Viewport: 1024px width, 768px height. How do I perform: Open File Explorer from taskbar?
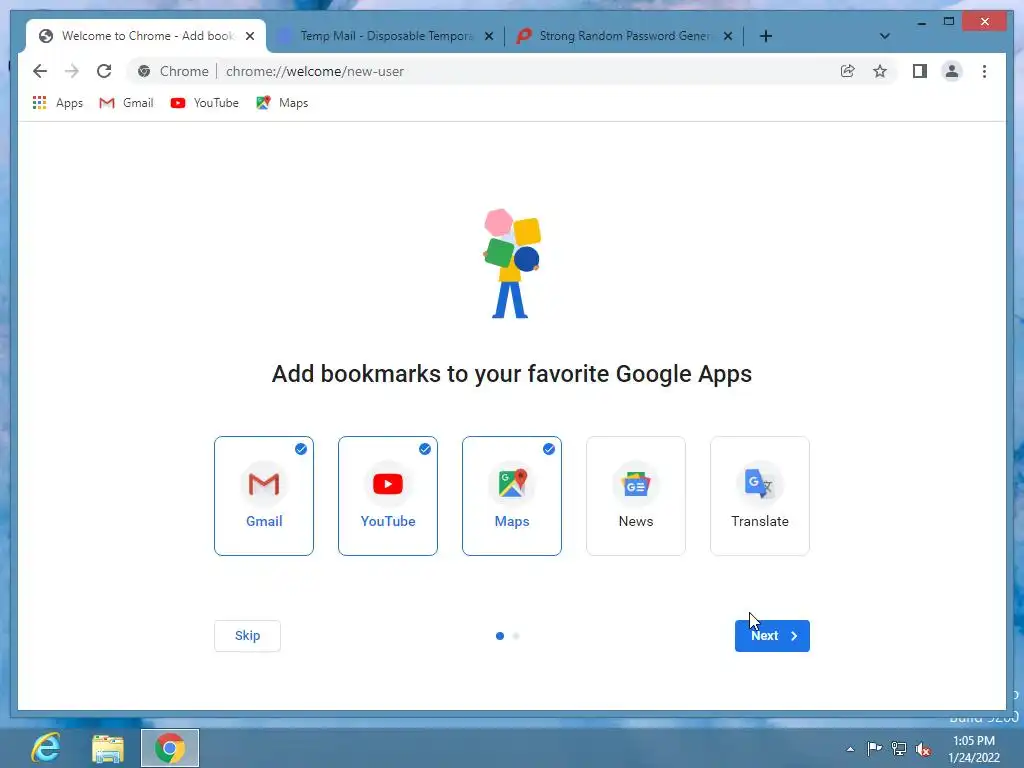tap(108, 748)
